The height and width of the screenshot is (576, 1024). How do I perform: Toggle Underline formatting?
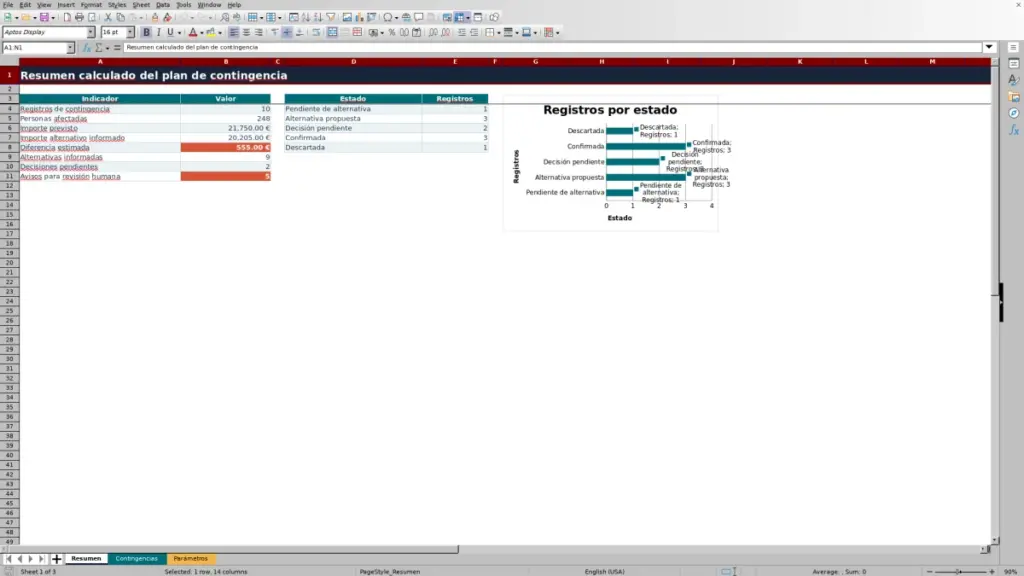(170, 32)
